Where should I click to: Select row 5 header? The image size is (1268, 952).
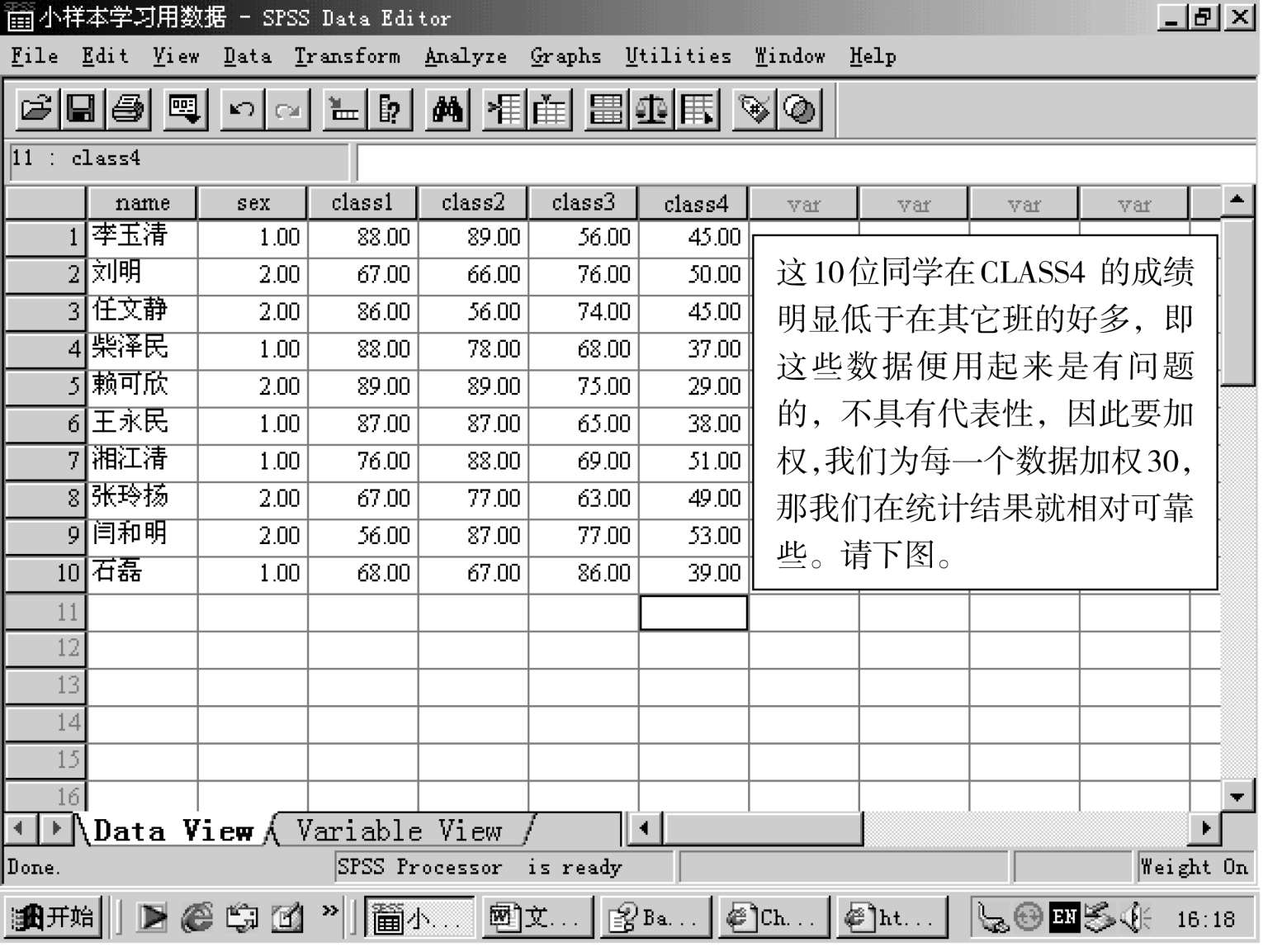(45, 386)
